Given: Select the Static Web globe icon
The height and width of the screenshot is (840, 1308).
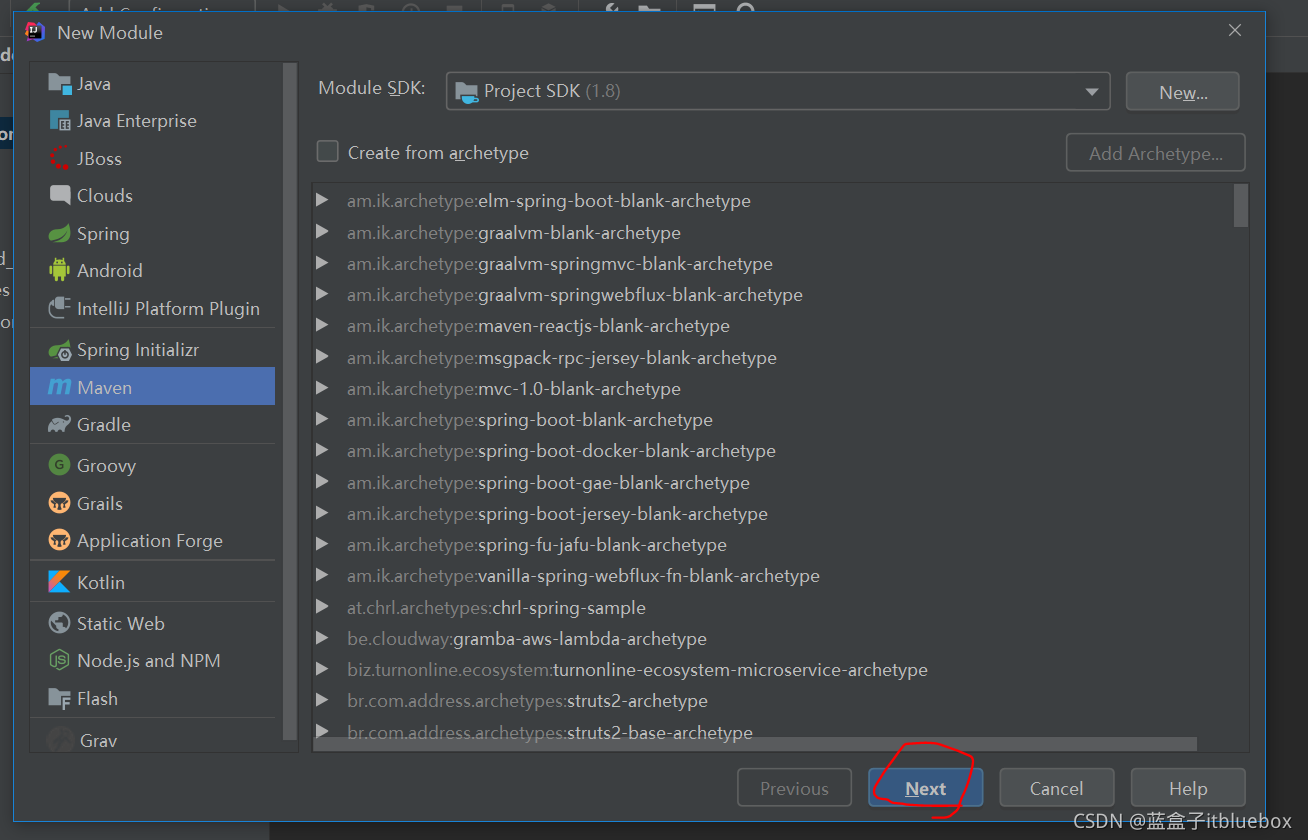Looking at the screenshot, I should coord(60,623).
